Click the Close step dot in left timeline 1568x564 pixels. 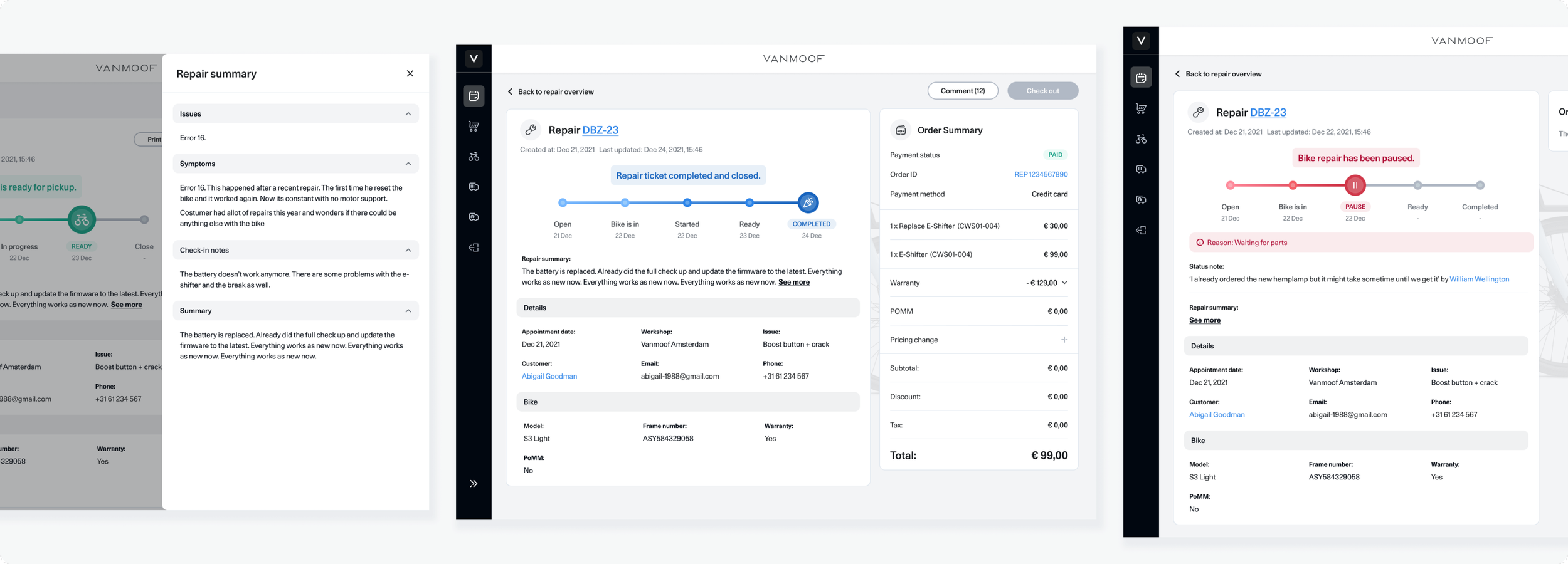click(144, 219)
